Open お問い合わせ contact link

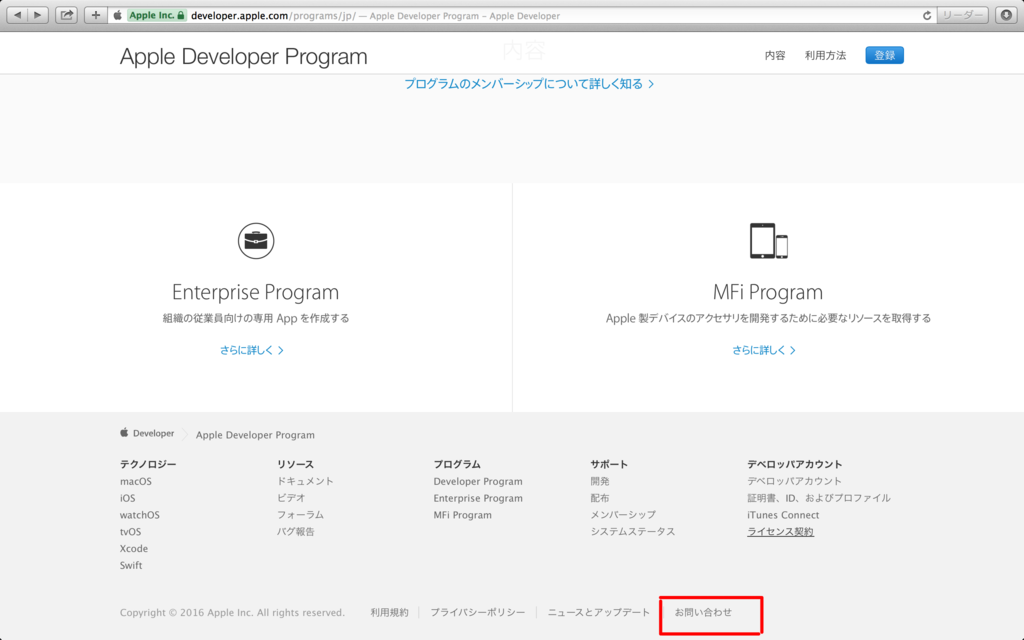[703, 613]
